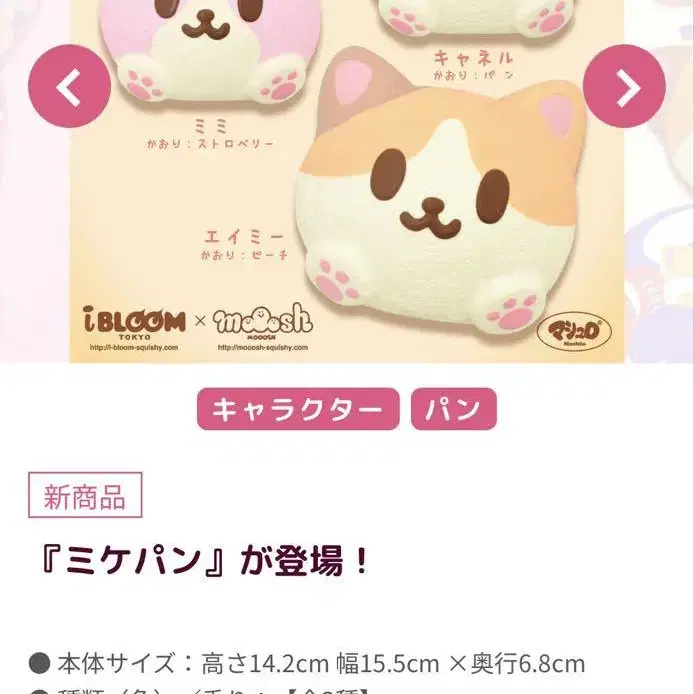
Task: Advance to the next slide using the right arrow
Action: coord(624,86)
